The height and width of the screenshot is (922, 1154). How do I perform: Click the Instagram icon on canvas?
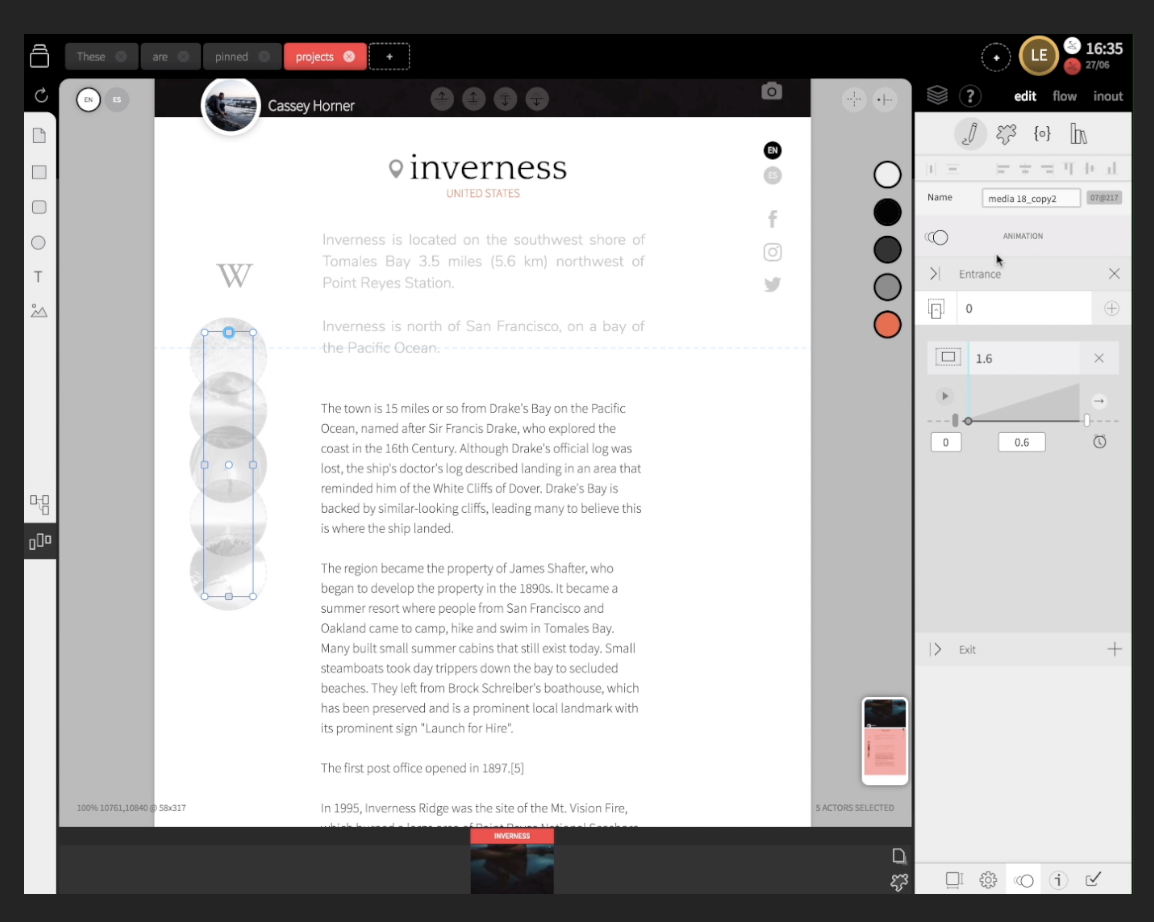tap(773, 252)
